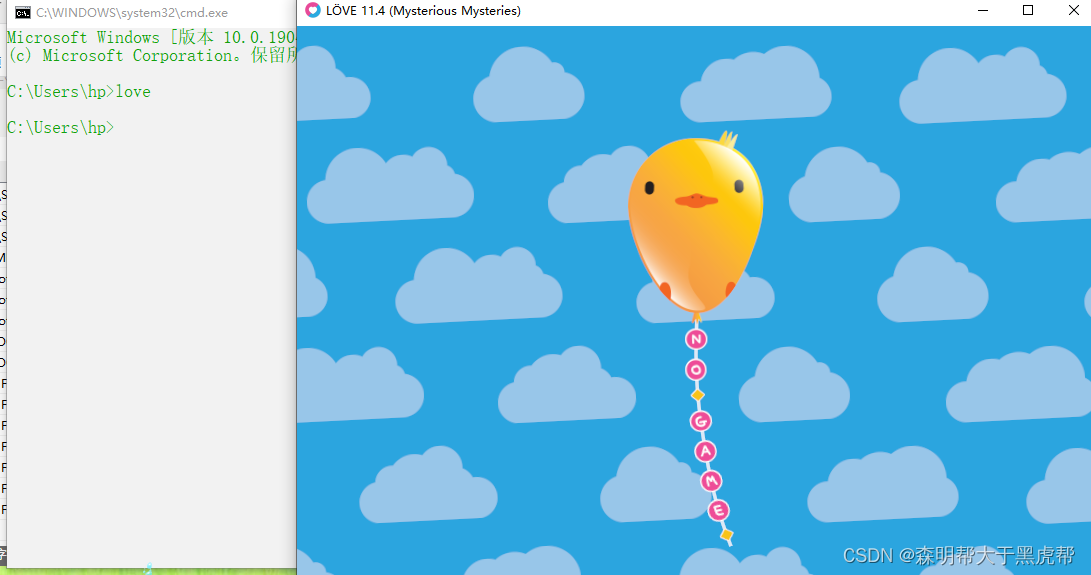This screenshot has width=1091, height=575.
Task: Click the last 'C:\Users\hp>' prompt in cmd
Action: [61, 128]
